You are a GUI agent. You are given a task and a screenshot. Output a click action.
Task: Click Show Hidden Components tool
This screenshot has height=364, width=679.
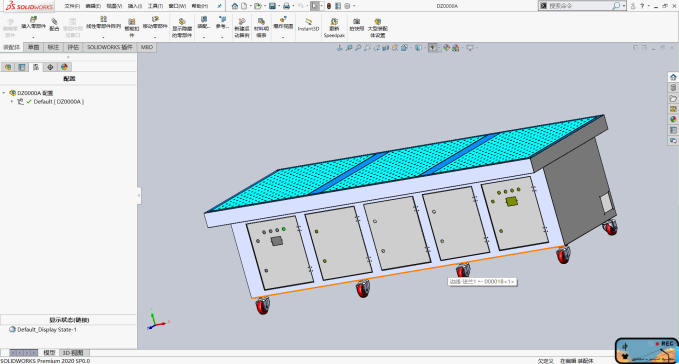(182, 28)
